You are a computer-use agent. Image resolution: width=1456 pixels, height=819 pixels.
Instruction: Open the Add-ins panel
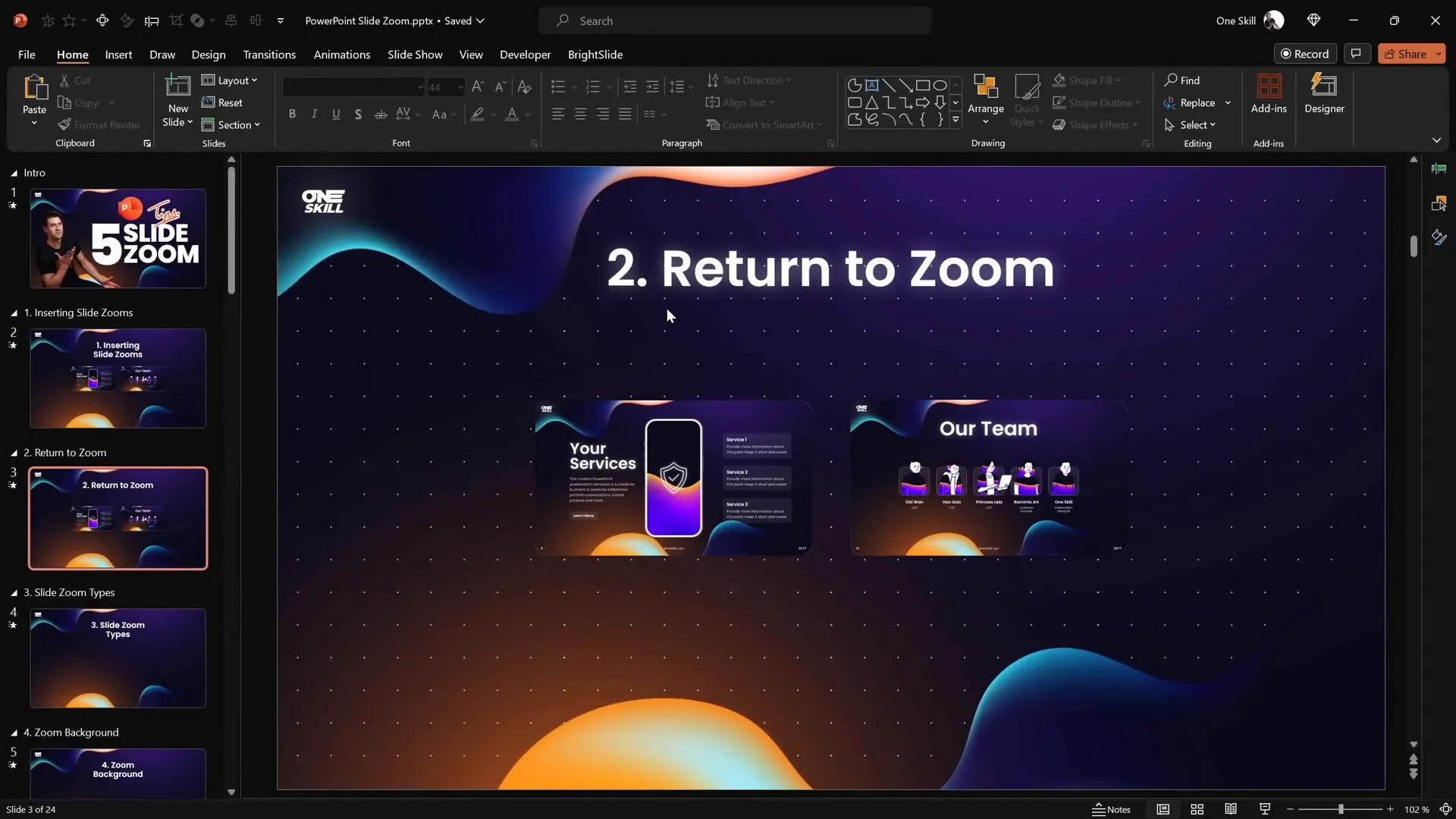click(x=1269, y=94)
